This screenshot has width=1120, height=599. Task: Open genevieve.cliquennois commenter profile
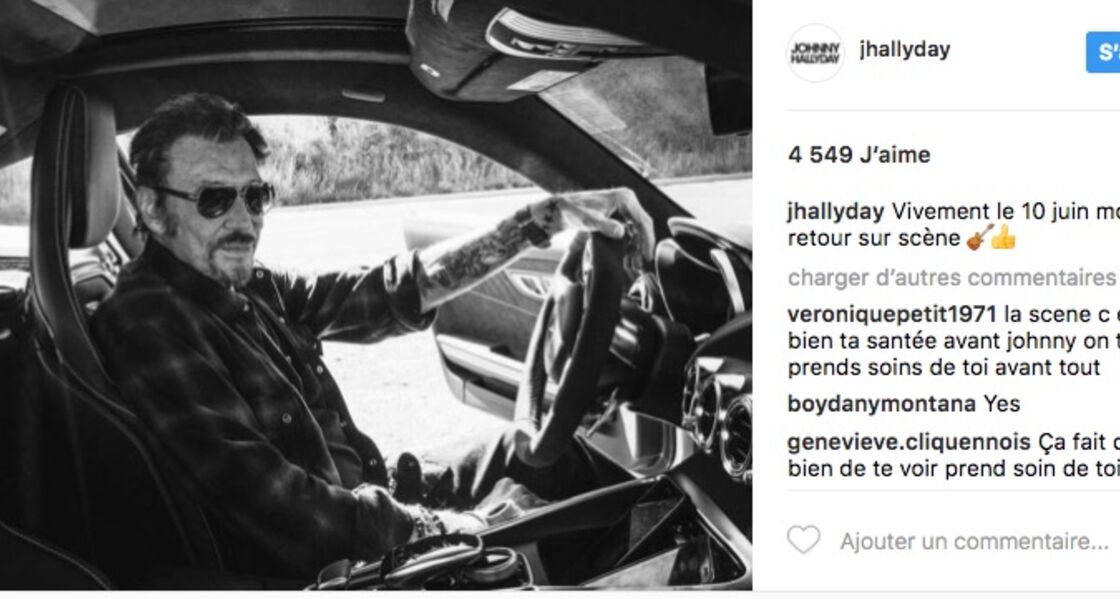[x=909, y=443]
